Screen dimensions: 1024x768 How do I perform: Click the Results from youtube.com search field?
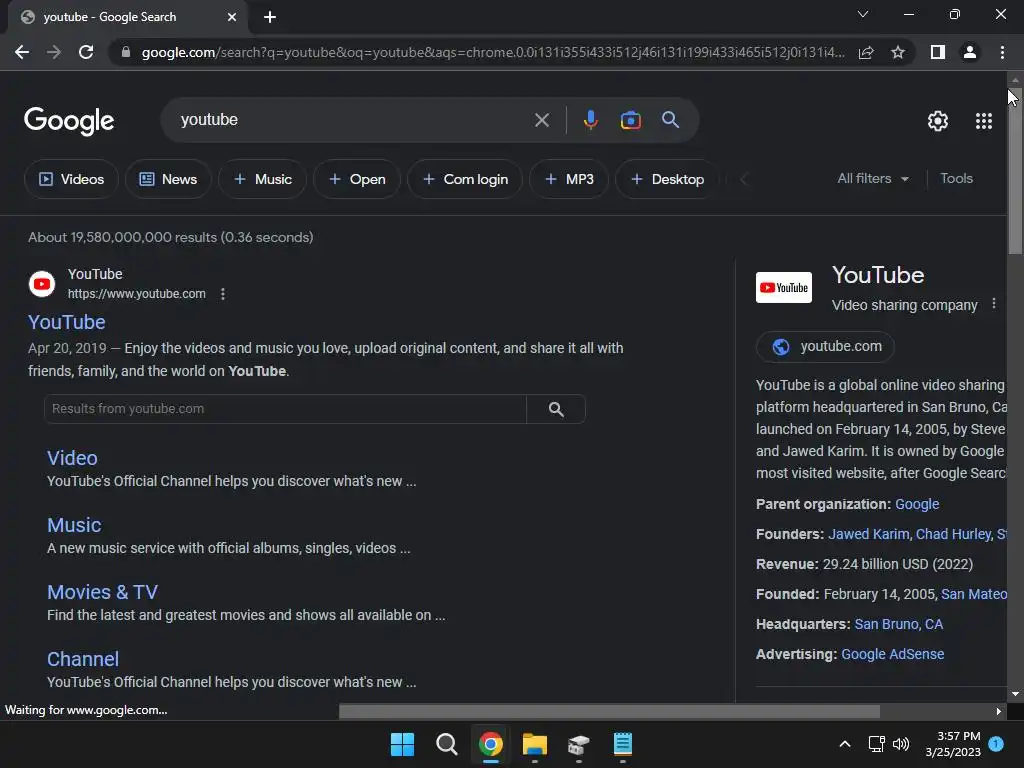pos(285,409)
